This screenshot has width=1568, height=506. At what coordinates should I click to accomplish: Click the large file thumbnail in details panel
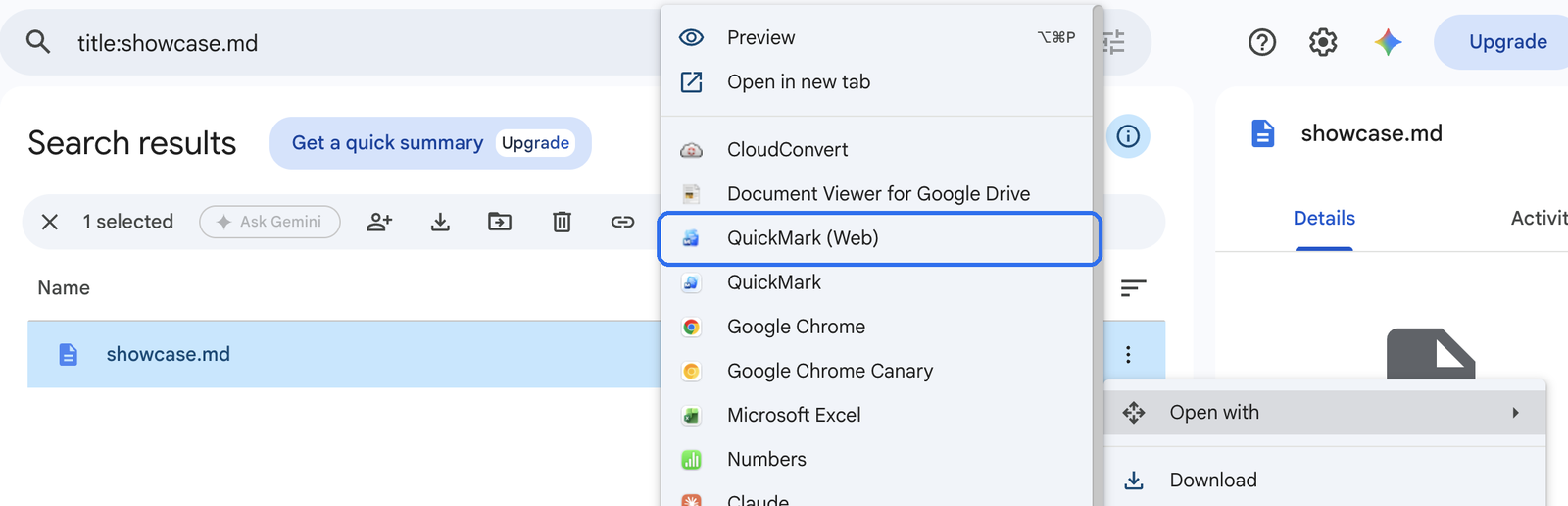[x=1431, y=354]
